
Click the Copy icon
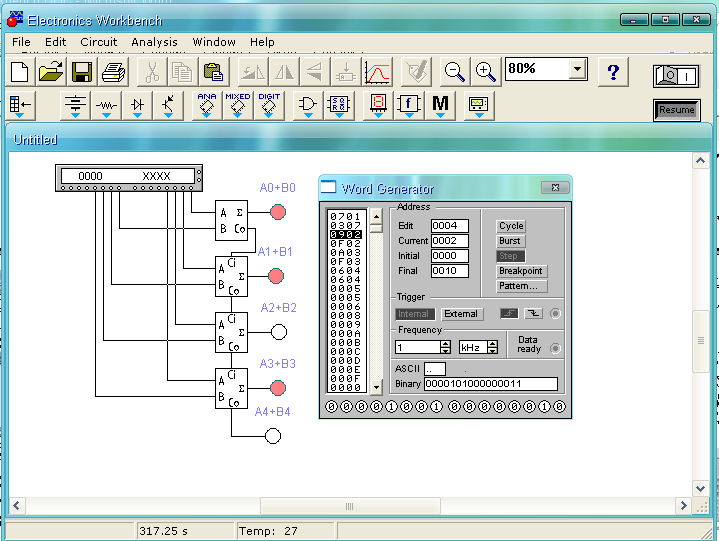coord(182,72)
